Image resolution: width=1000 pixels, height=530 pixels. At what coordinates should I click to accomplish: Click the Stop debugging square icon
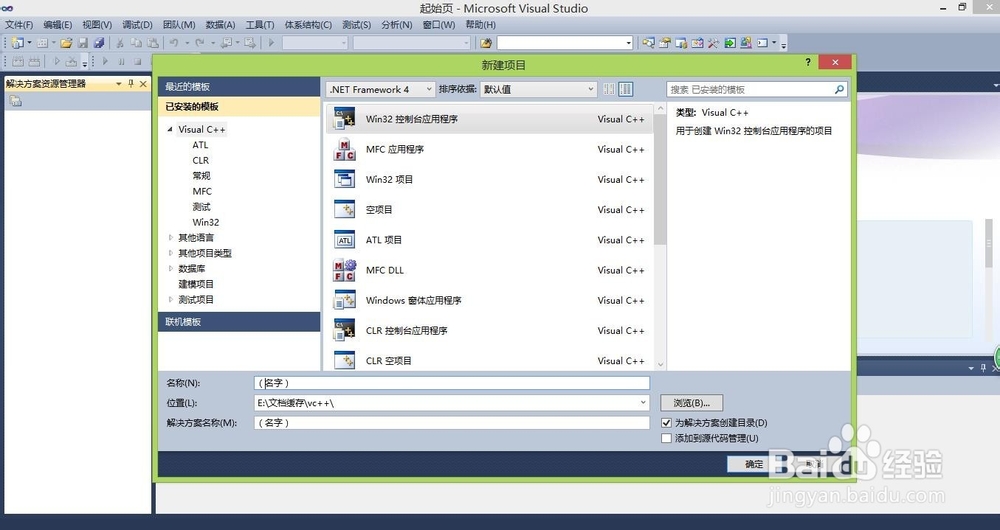(x=138, y=62)
